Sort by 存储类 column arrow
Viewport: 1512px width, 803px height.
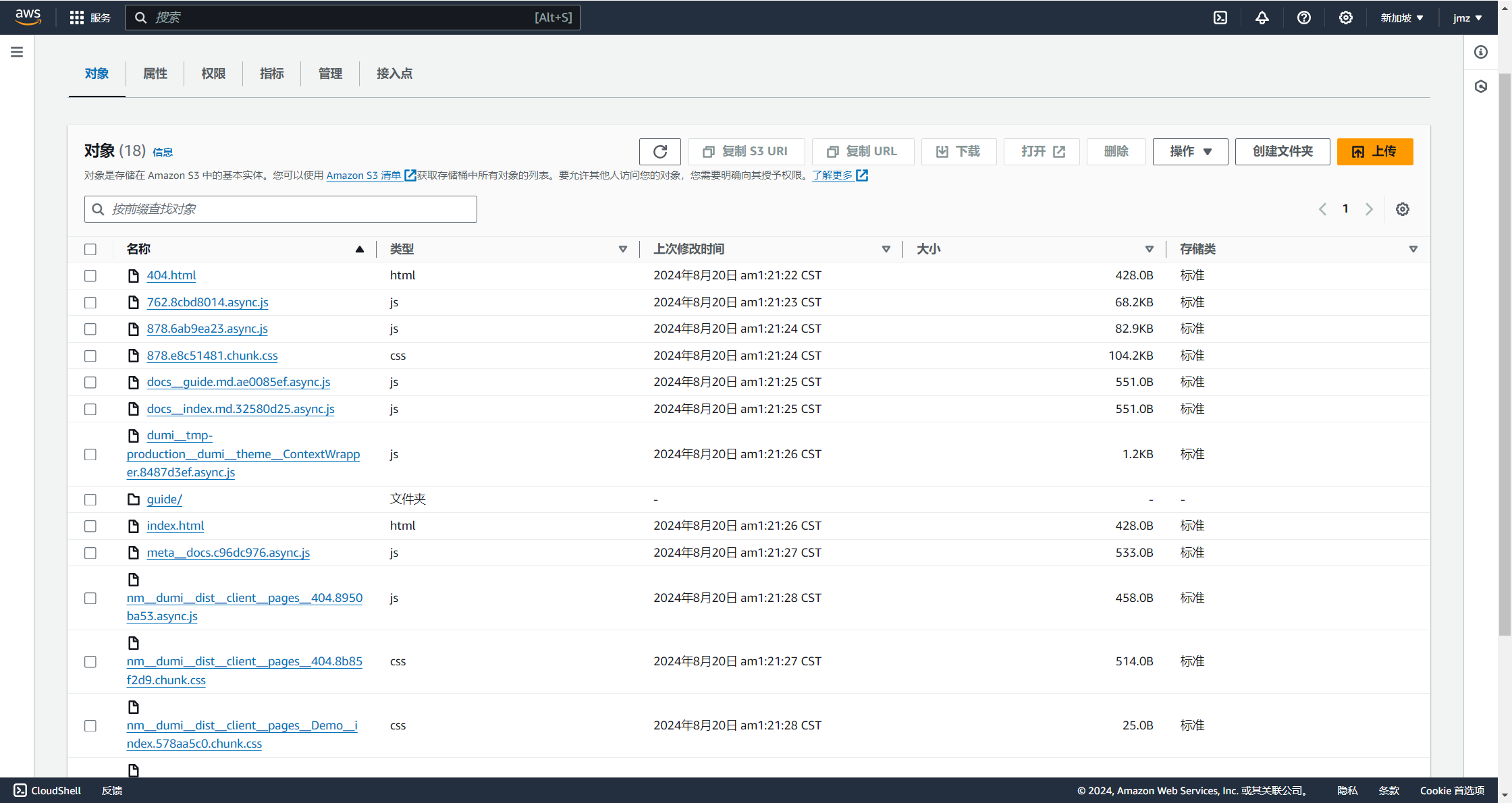click(x=1413, y=249)
